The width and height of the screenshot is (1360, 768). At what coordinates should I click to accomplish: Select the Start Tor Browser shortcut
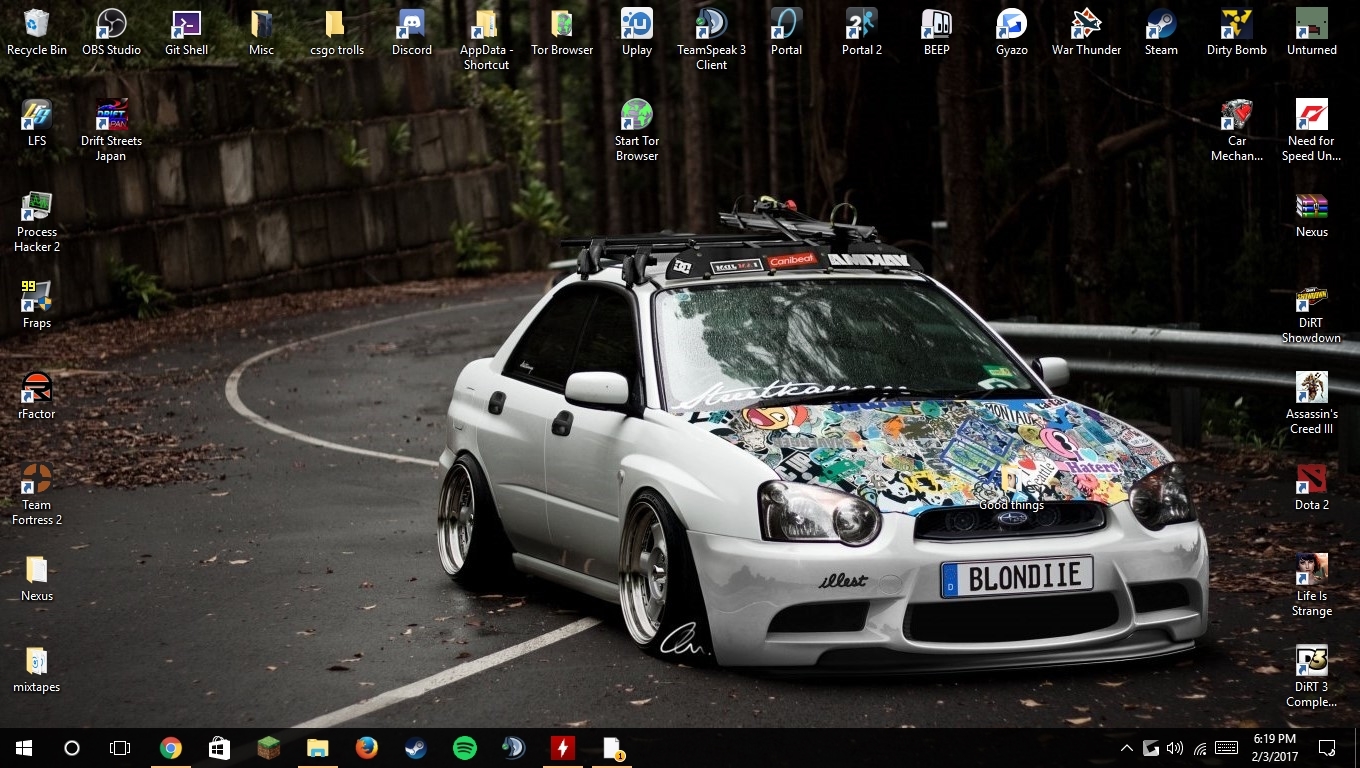pos(637,130)
